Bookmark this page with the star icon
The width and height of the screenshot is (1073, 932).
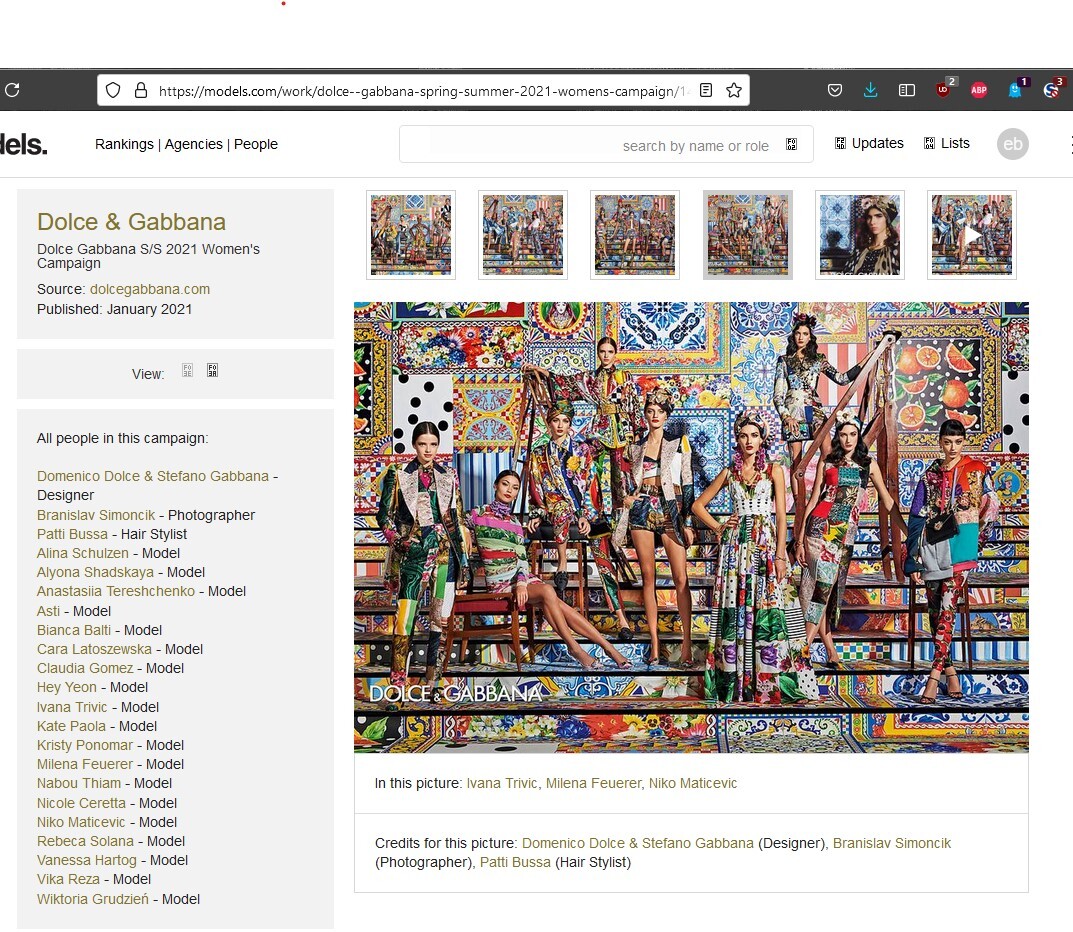pos(734,90)
